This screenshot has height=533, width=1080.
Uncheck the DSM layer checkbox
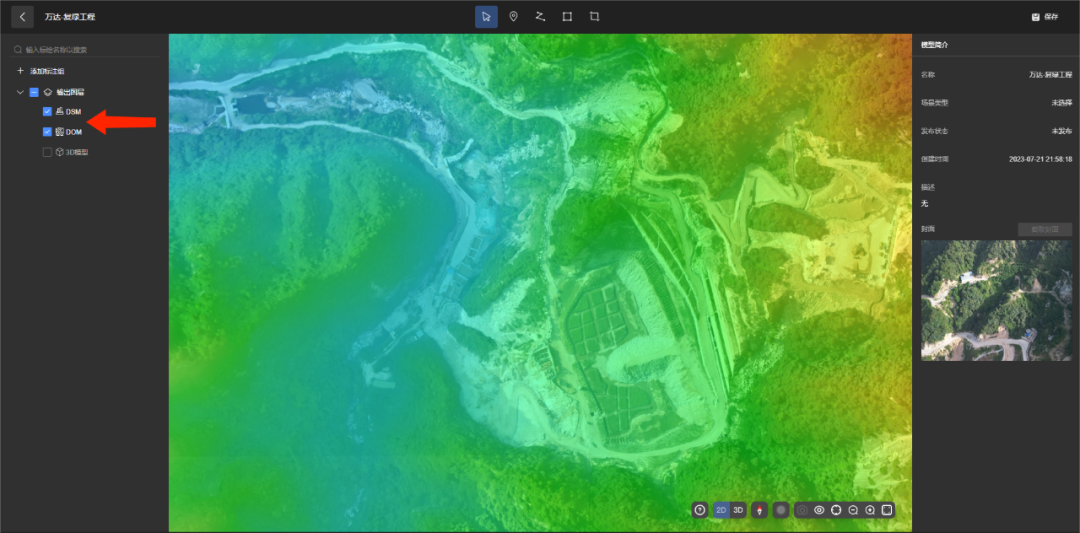point(48,112)
